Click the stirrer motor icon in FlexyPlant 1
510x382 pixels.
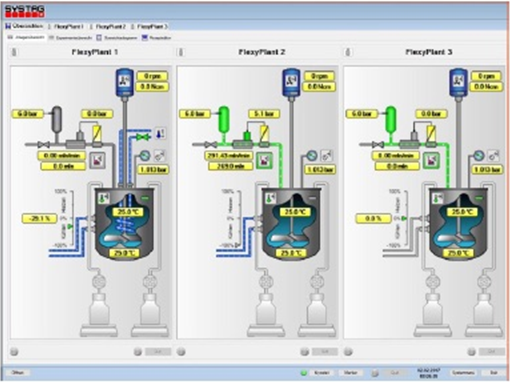(x=124, y=82)
